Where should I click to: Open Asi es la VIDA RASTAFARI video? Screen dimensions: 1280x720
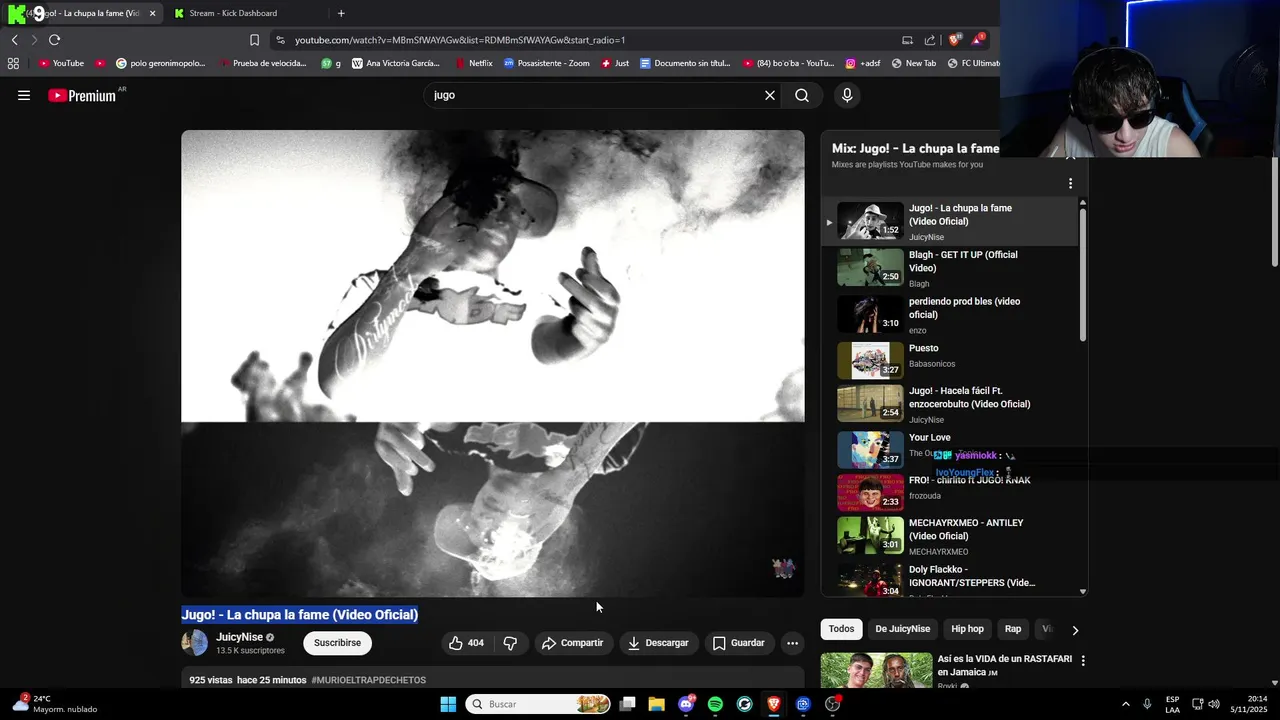pos(1004,665)
